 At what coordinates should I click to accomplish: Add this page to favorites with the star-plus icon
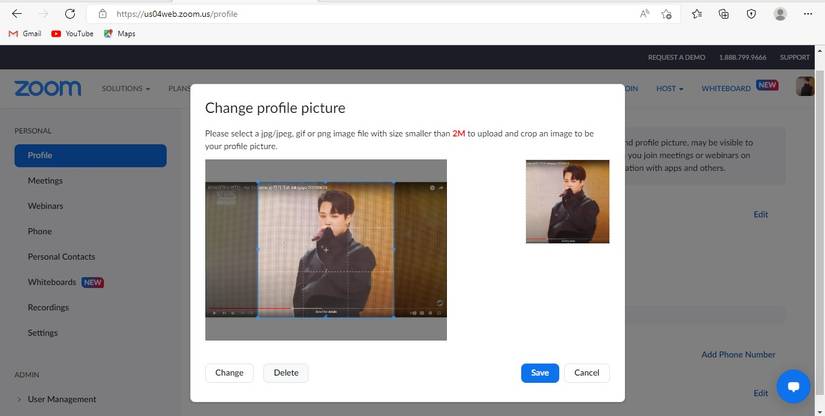(667, 14)
